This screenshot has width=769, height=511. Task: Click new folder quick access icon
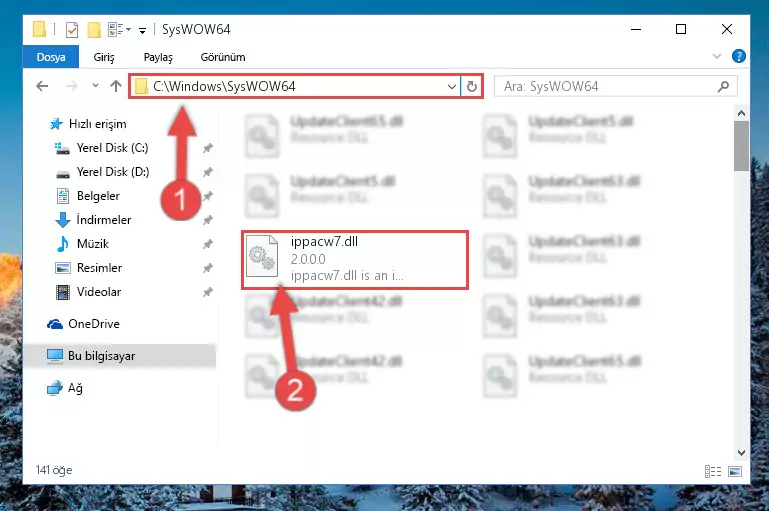pyautogui.click(x=94, y=30)
